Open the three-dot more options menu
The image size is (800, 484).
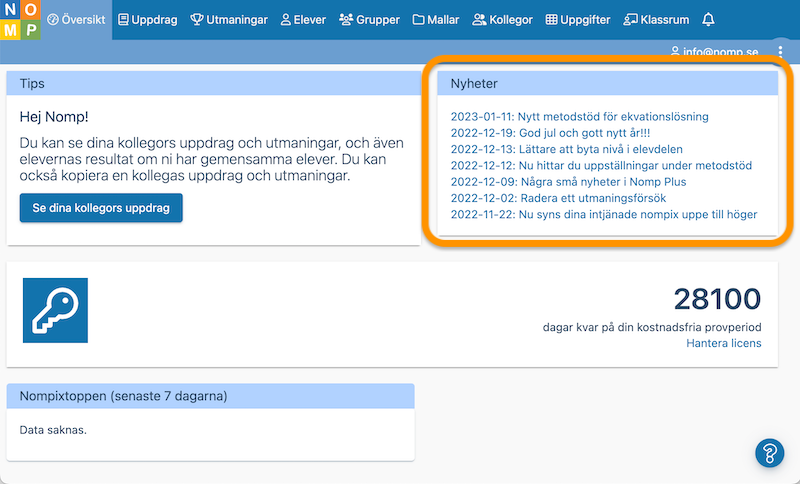(780, 51)
